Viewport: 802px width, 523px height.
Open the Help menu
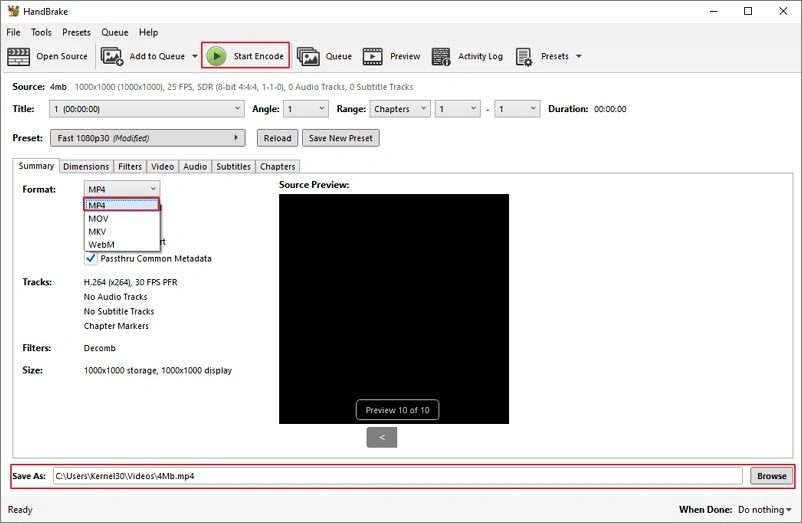point(148,32)
